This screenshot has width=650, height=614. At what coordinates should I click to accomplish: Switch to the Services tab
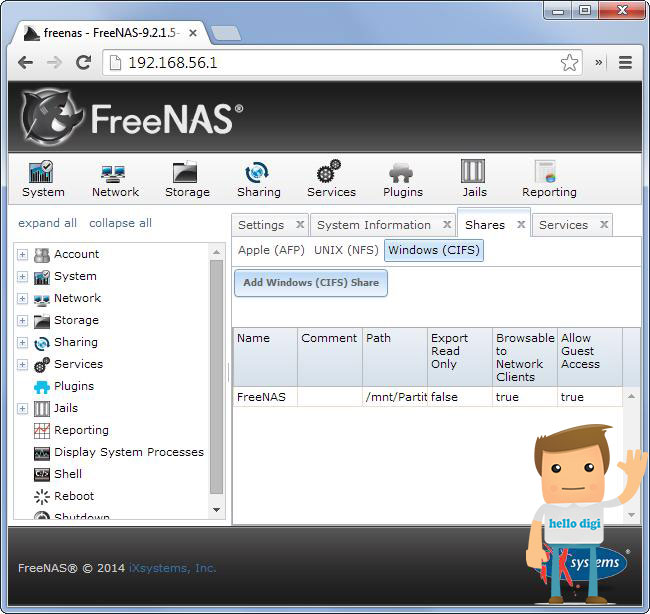(x=563, y=225)
